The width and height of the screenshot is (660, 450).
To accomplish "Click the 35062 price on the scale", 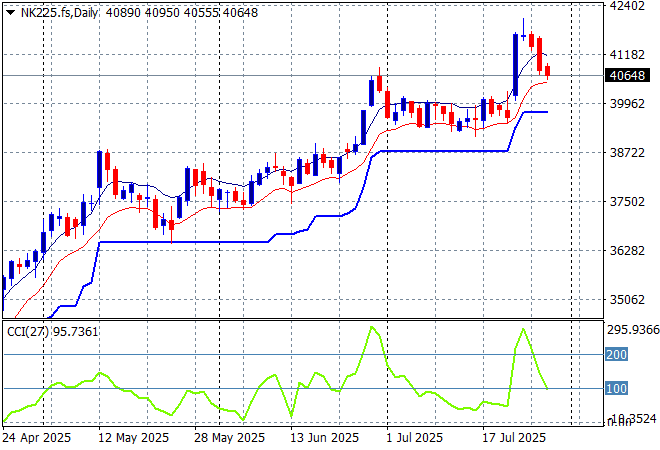I will pos(630,300).
